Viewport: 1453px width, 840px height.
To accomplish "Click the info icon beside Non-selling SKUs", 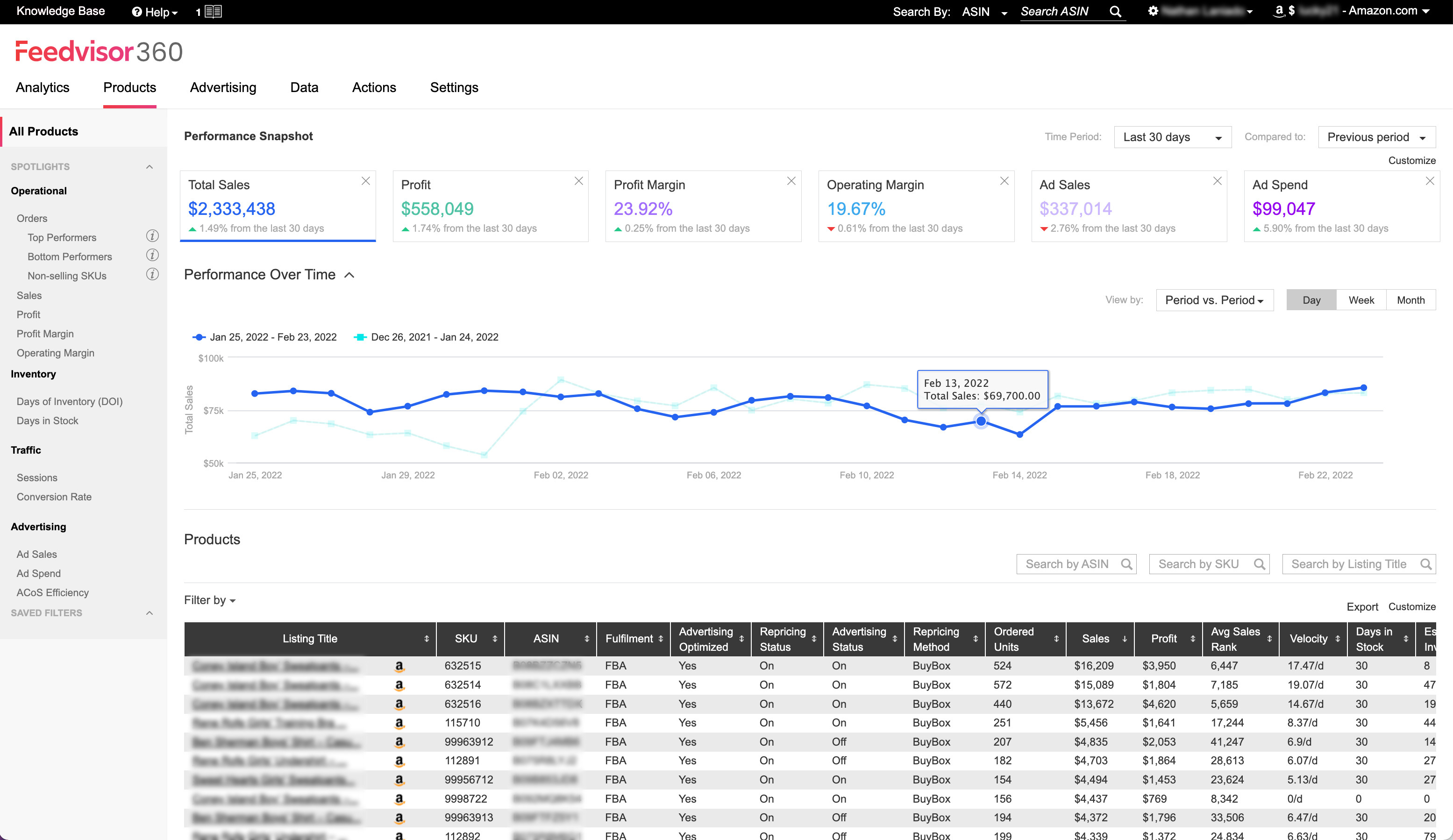I will pos(152,275).
